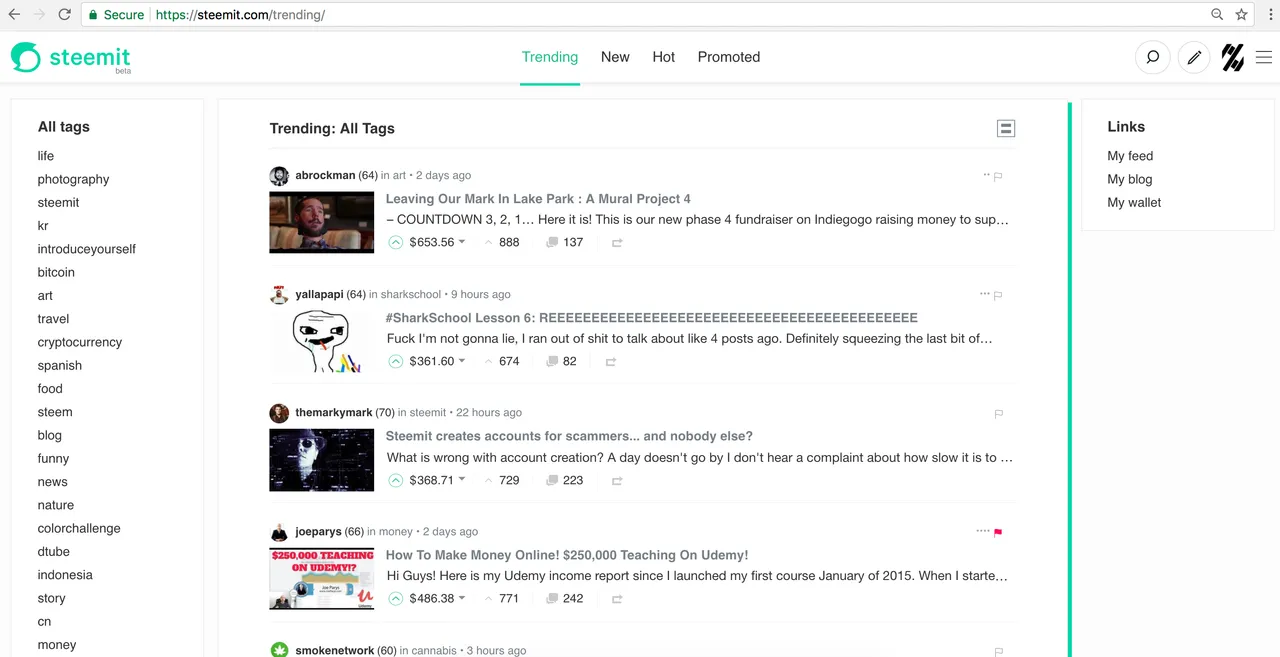Image resolution: width=1280 pixels, height=657 pixels.
Task: Open My feed link
Action: 1130,156
